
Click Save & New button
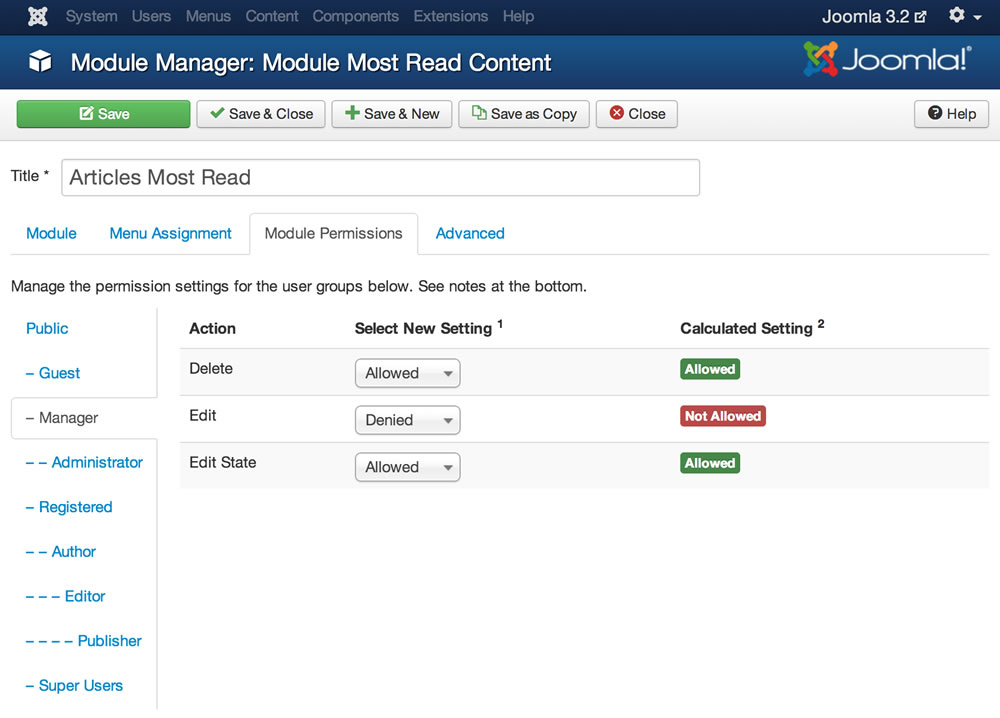tap(392, 114)
